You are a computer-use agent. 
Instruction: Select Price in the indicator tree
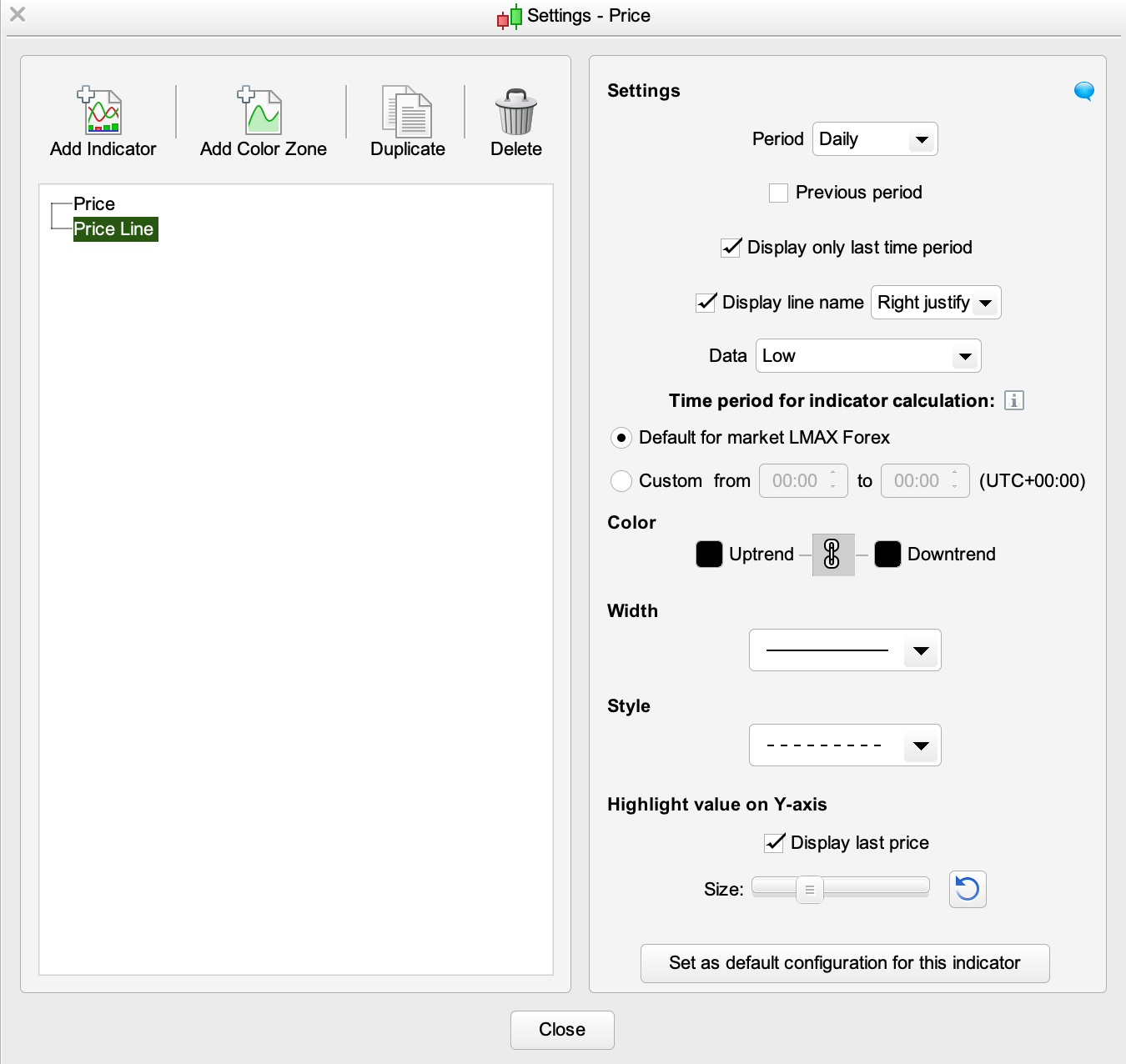point(94,204)
